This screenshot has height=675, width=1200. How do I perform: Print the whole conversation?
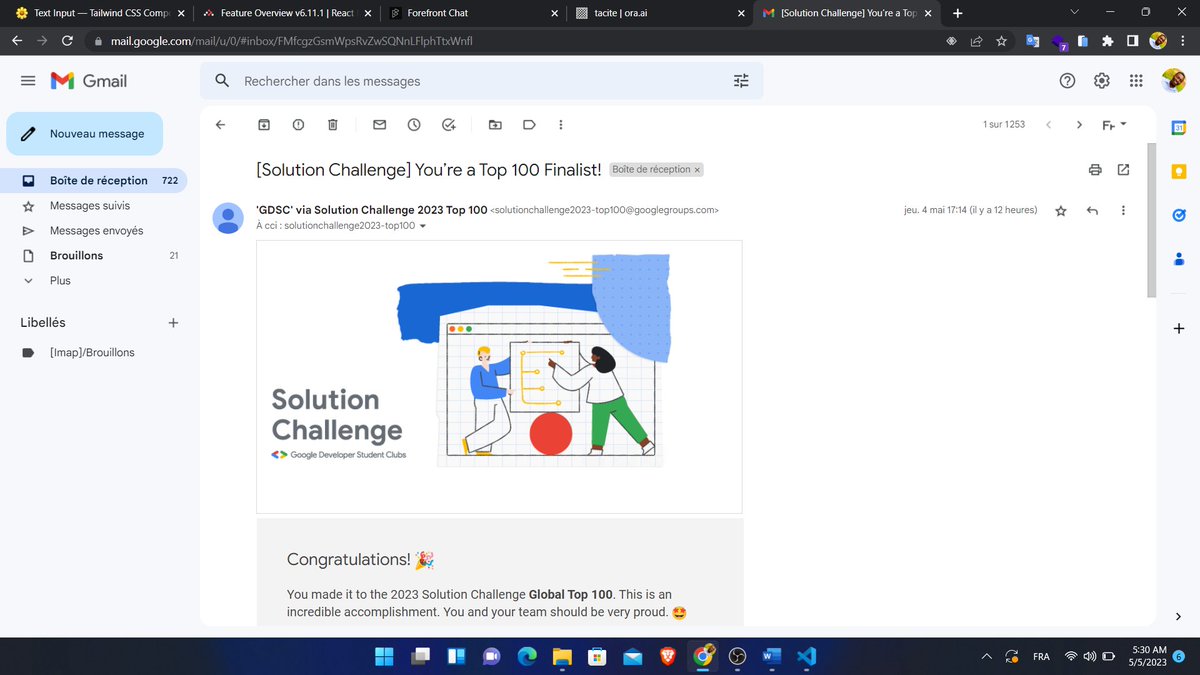[1095, 169]
